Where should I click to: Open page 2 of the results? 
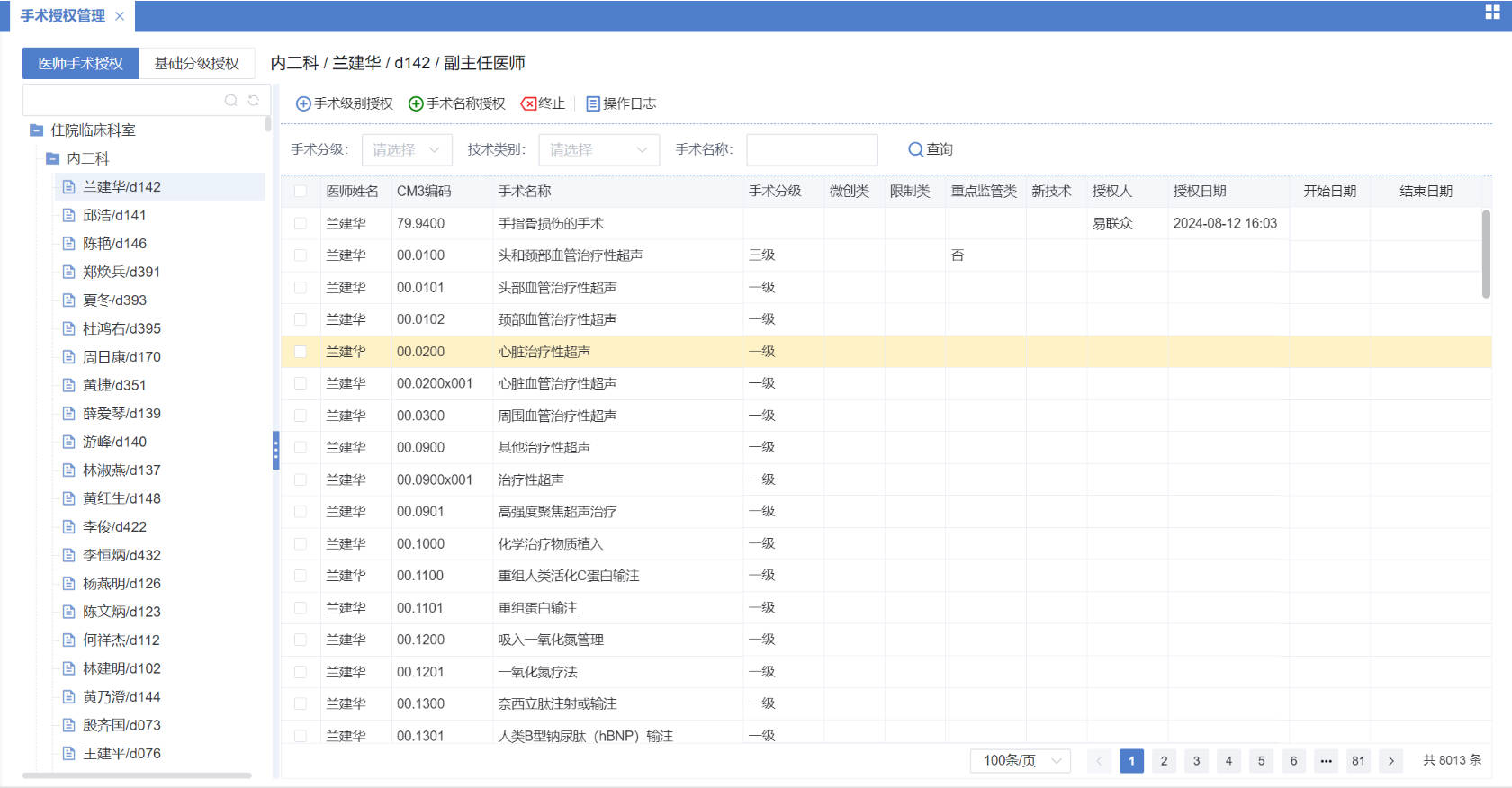[1164, 761]
